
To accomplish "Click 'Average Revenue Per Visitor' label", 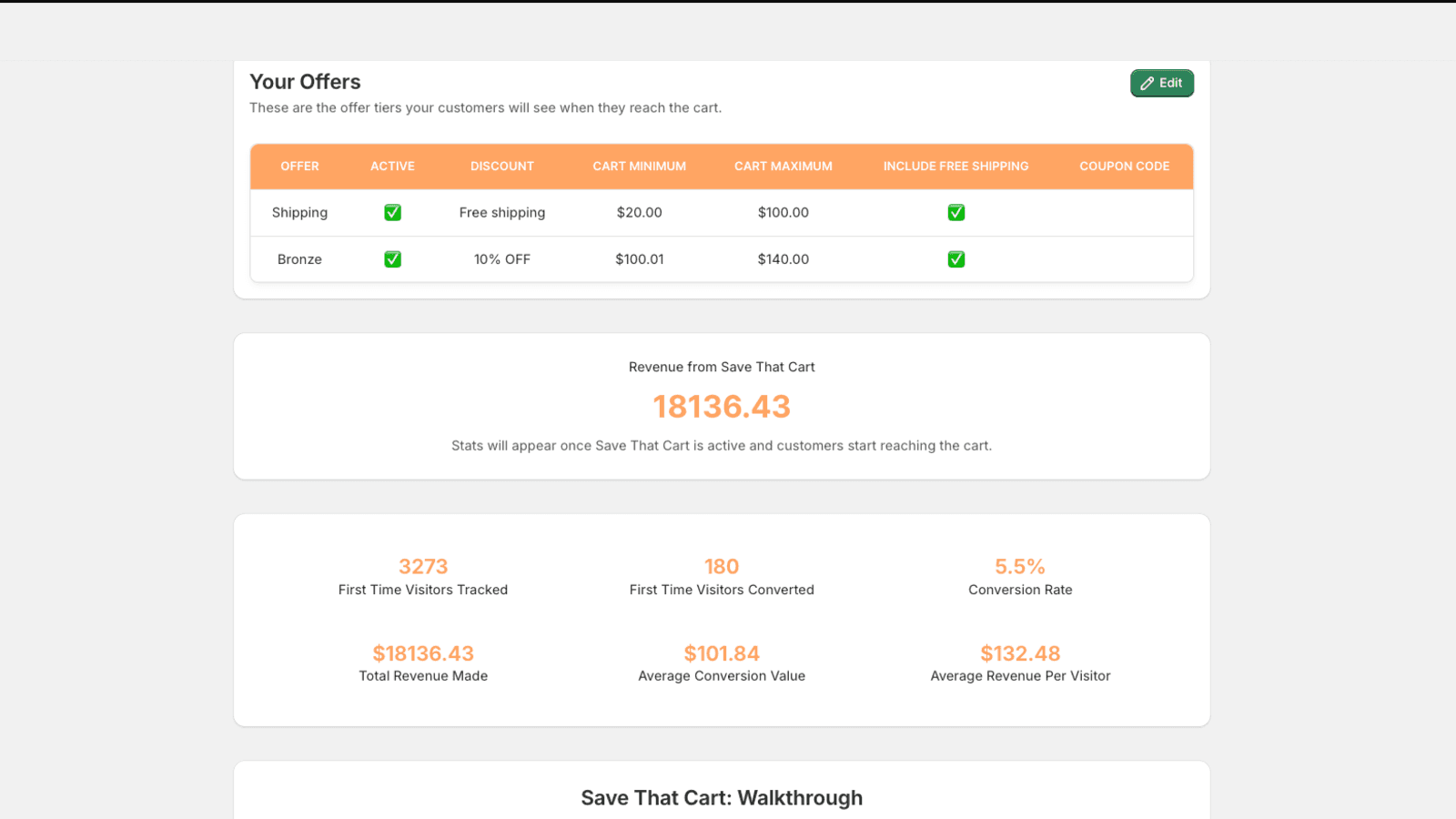I will (x=1020, y=676).
